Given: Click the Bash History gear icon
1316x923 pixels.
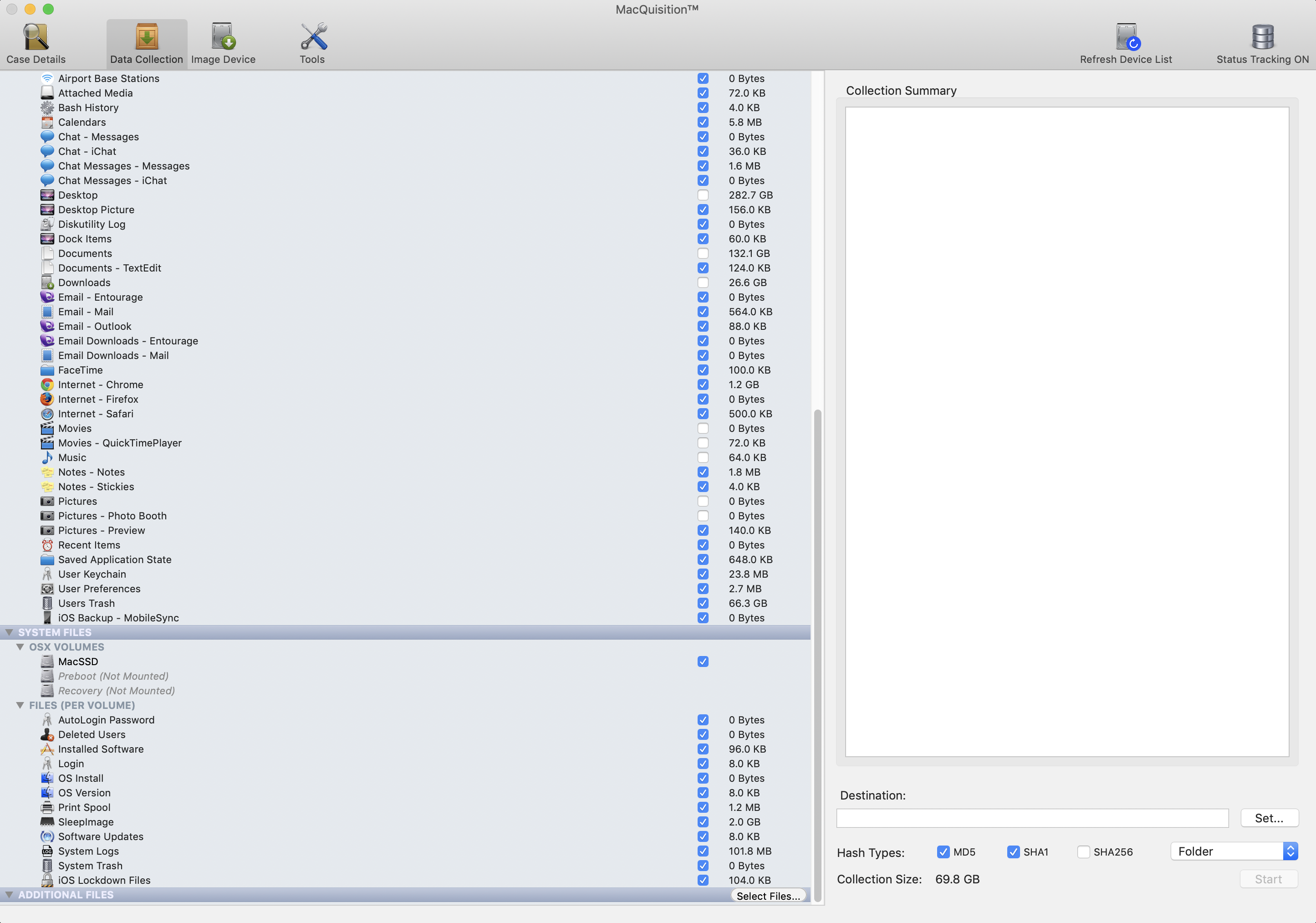Looking at the screenshot, I should [x=47, y=108].
